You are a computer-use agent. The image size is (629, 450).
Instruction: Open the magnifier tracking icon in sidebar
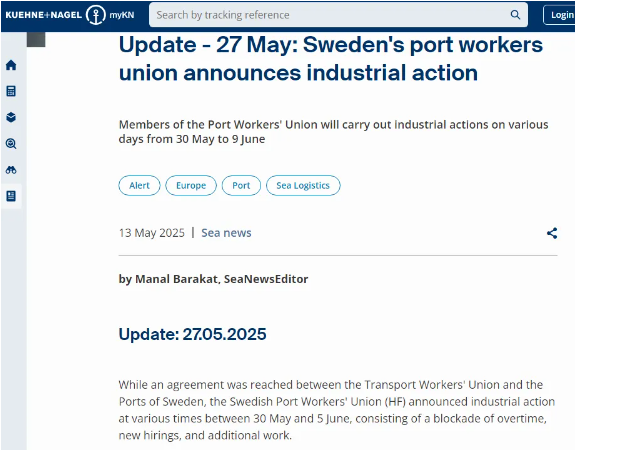(11, 144)
